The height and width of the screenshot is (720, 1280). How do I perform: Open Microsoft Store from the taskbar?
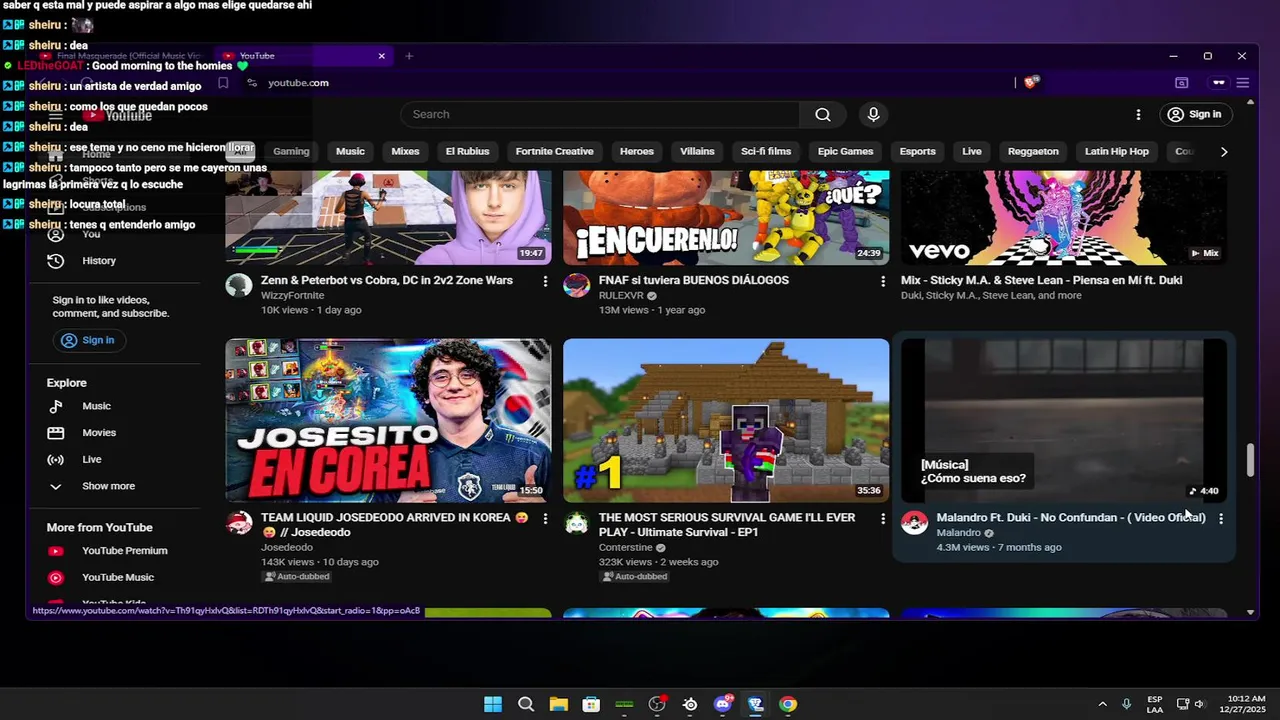(x=591, y=704)
